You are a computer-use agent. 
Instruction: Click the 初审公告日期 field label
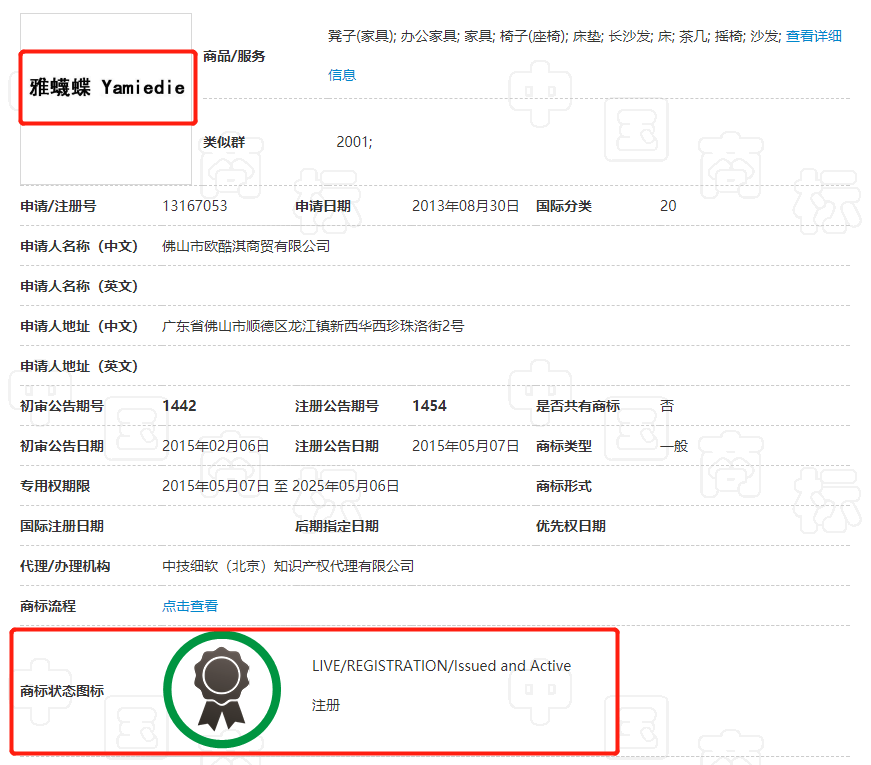coord(62,446)
